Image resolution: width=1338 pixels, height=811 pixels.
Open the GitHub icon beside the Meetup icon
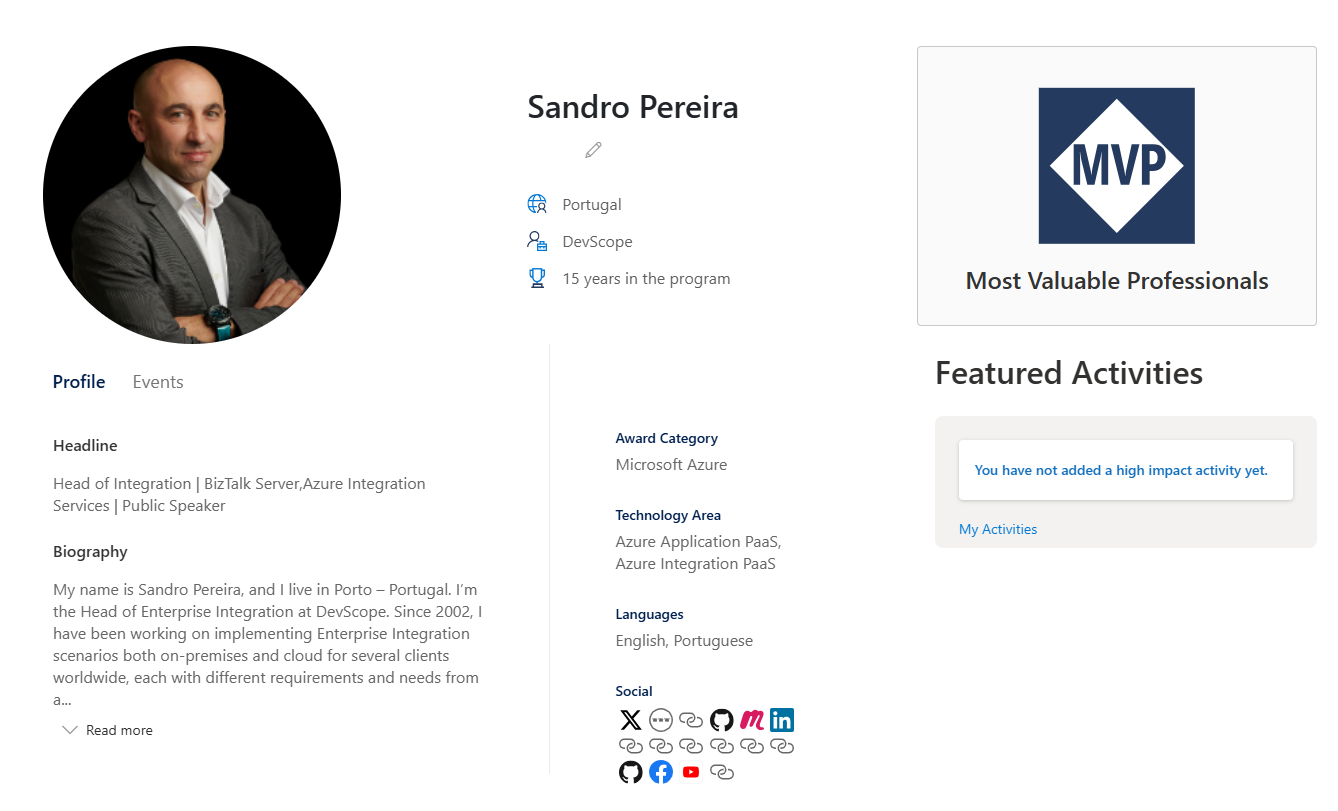(x=722, y=720)
